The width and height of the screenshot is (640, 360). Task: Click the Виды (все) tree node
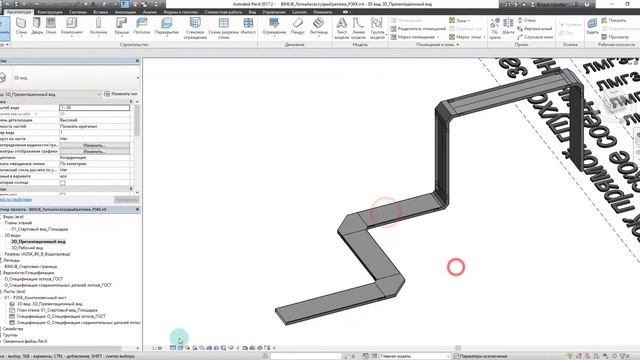(13, 217)
